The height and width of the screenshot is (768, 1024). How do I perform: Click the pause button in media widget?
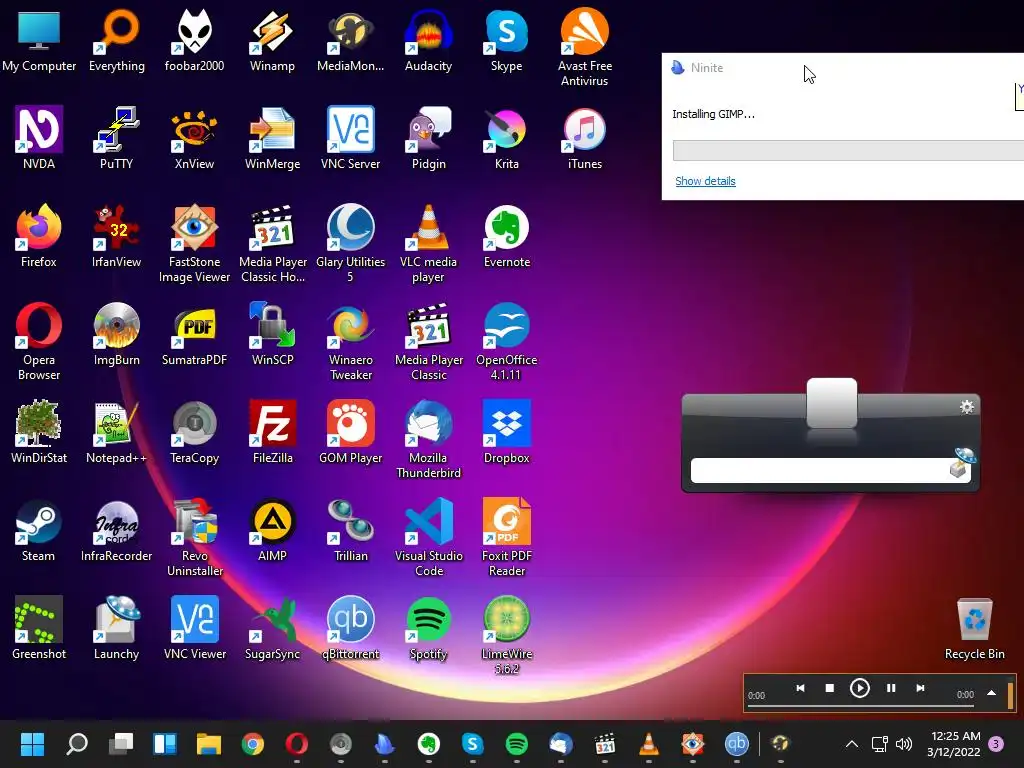tap(891, 688)
